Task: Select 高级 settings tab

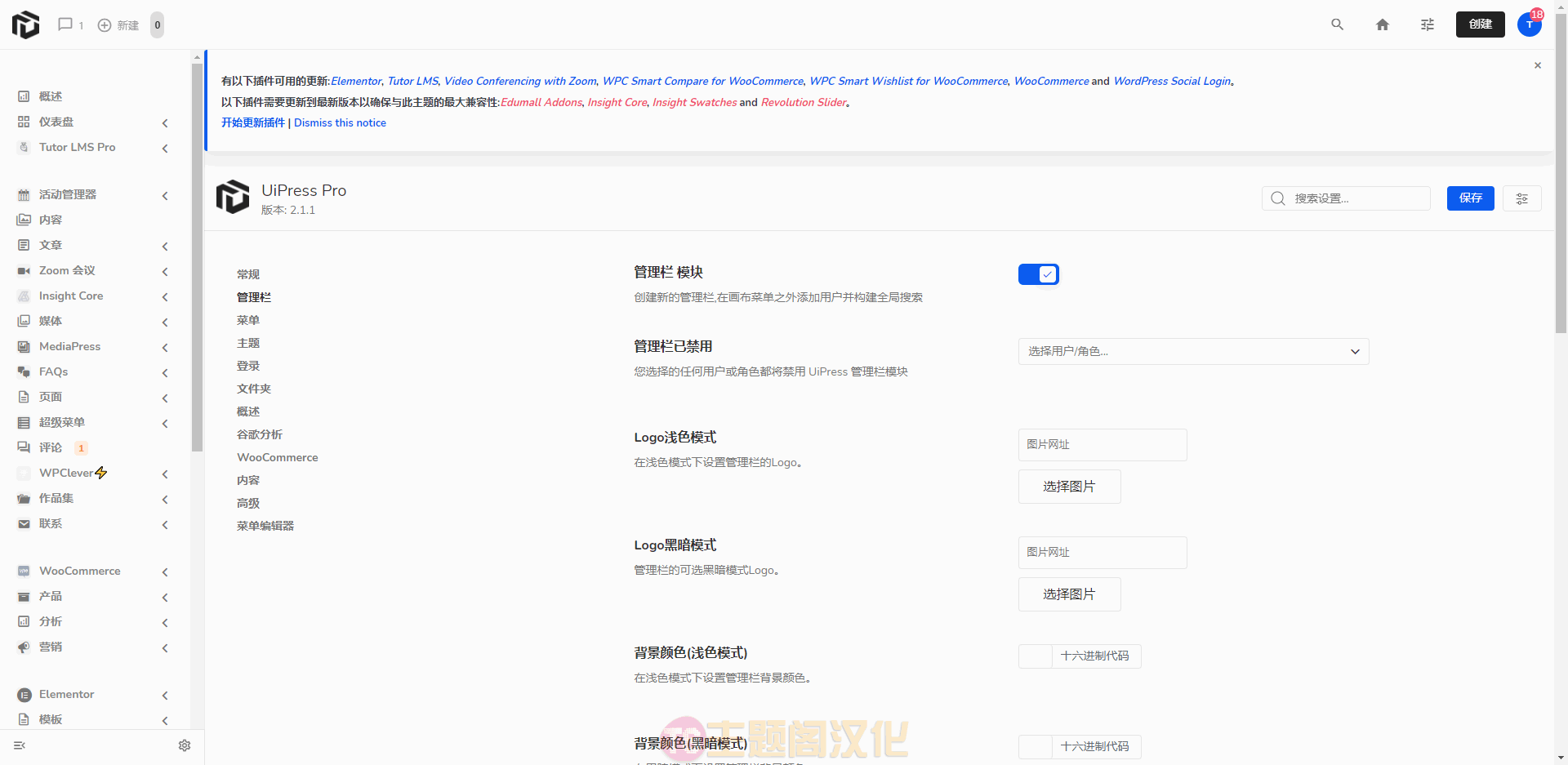Action: click(x=248, y=503)
